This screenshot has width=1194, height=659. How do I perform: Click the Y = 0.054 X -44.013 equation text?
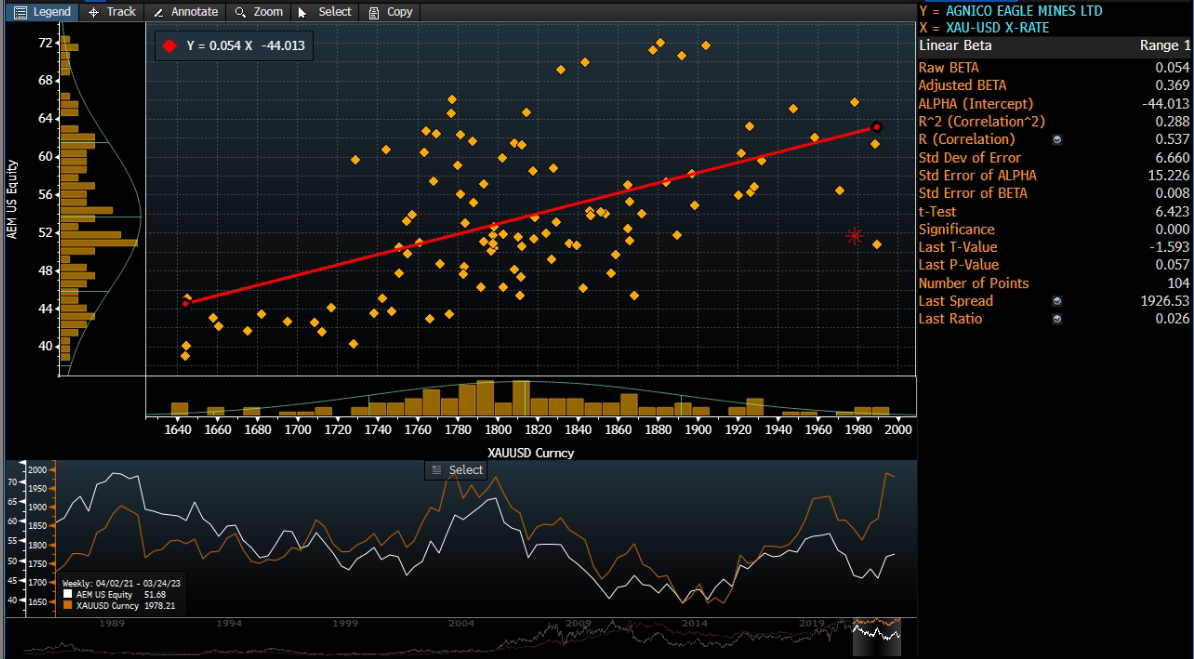click(245, 46)
